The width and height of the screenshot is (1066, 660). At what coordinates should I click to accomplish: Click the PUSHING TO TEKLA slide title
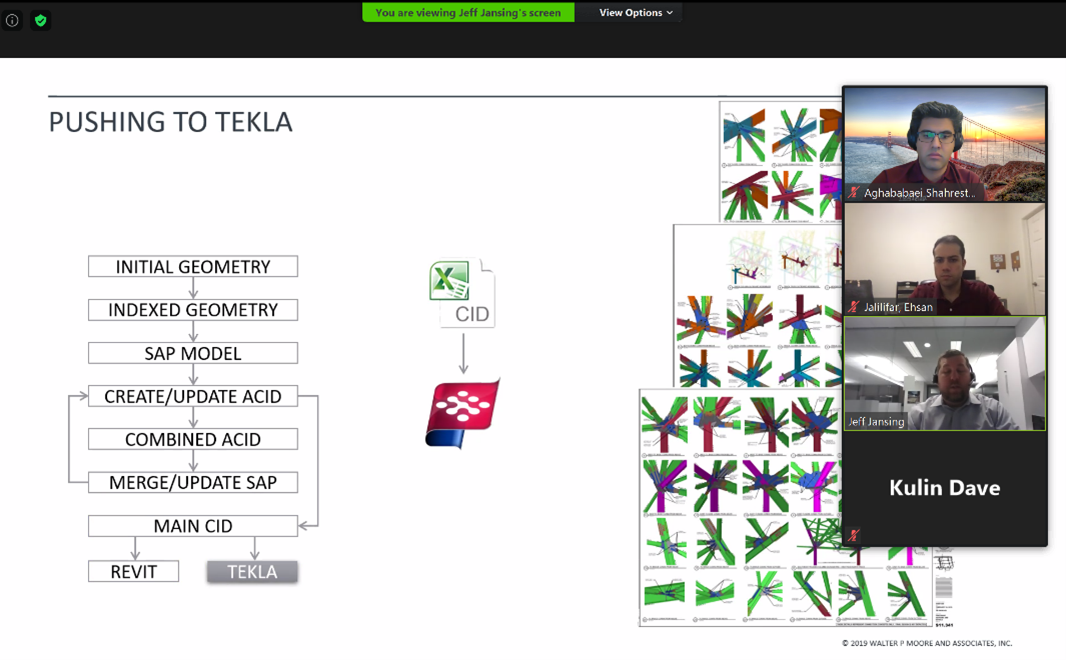pos(171,122)
